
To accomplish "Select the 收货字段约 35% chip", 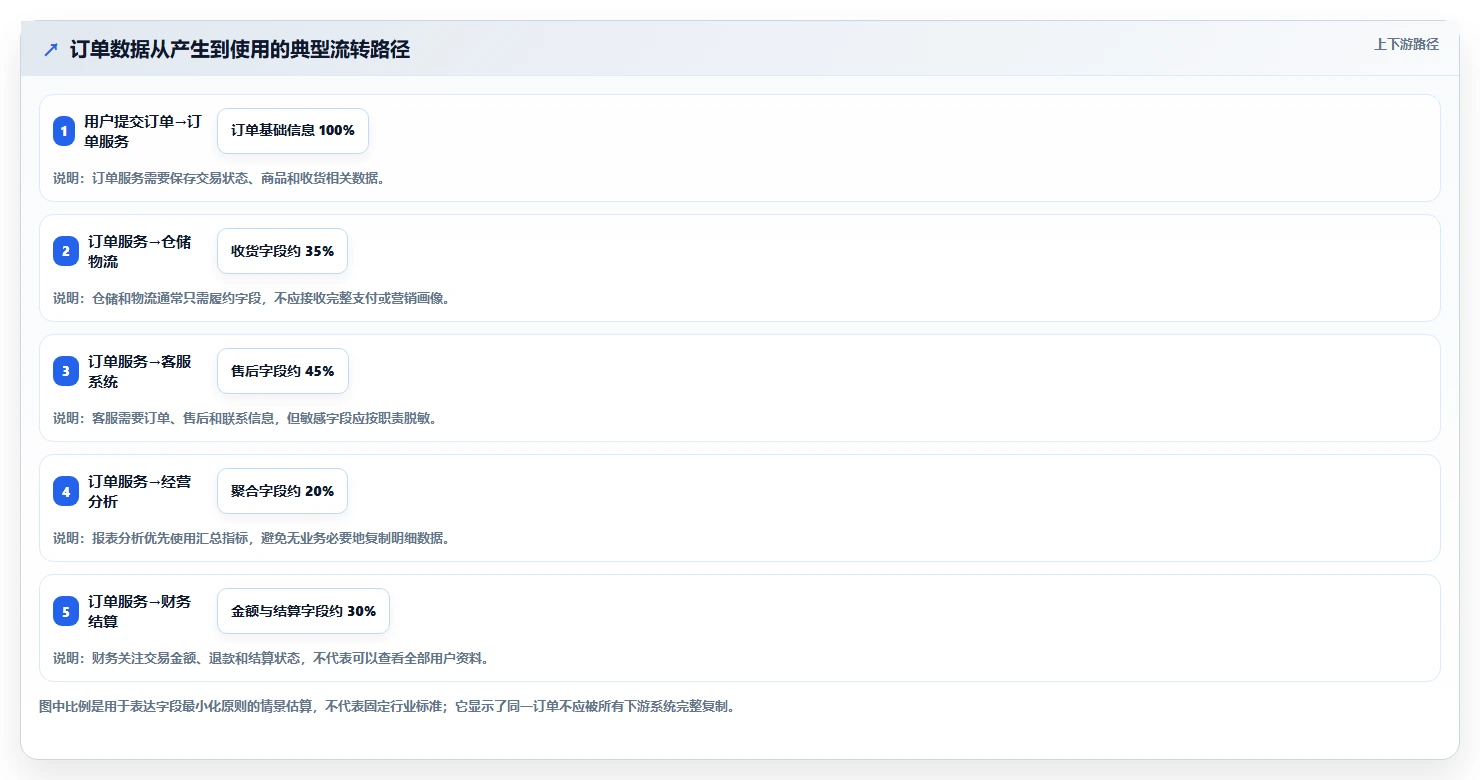I will click(x=282, y=251).
